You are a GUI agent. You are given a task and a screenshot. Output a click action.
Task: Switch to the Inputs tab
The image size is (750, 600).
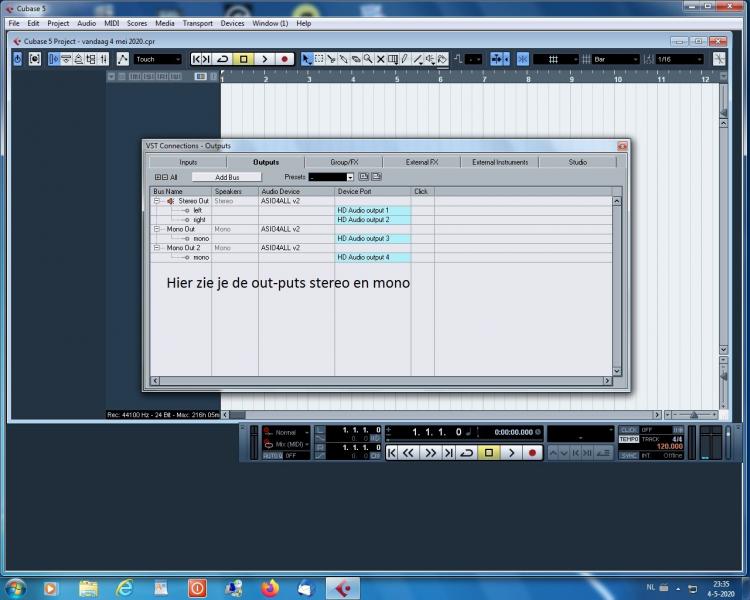188,162
